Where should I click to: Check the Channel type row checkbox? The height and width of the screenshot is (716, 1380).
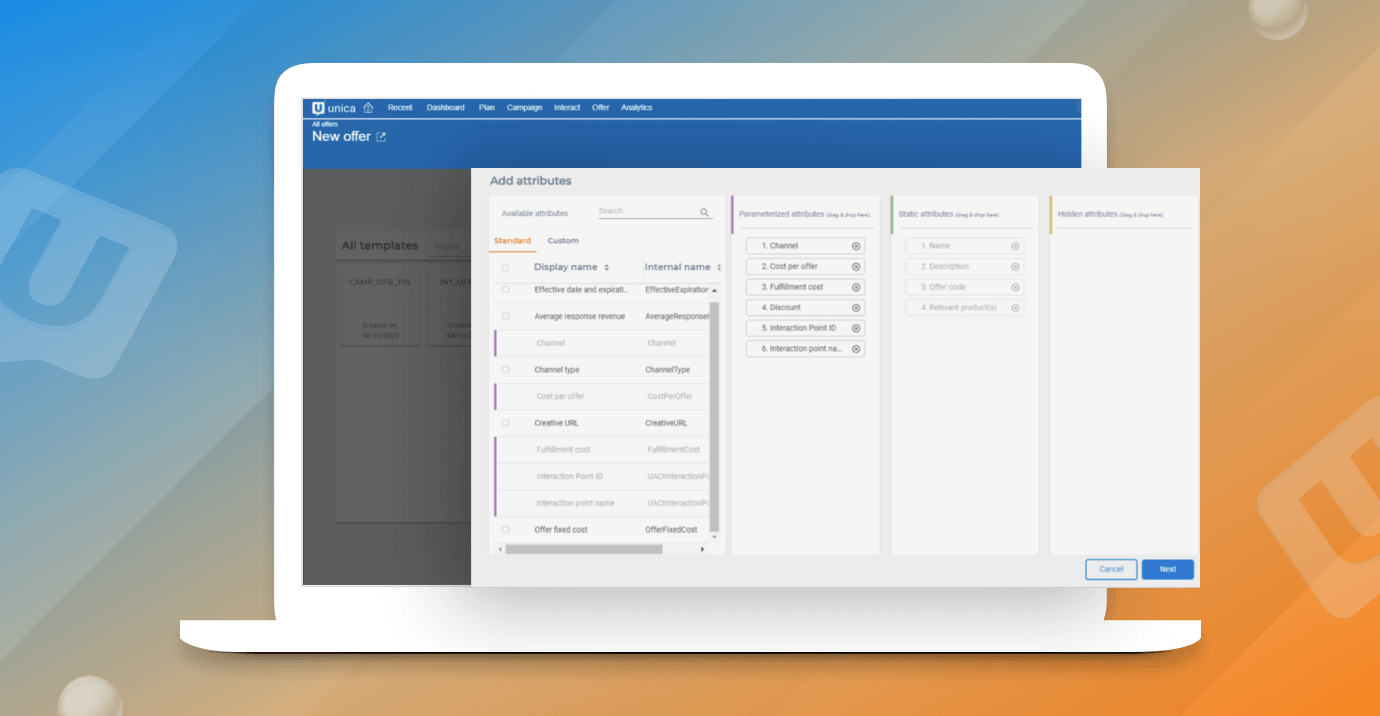click(505, 370)
